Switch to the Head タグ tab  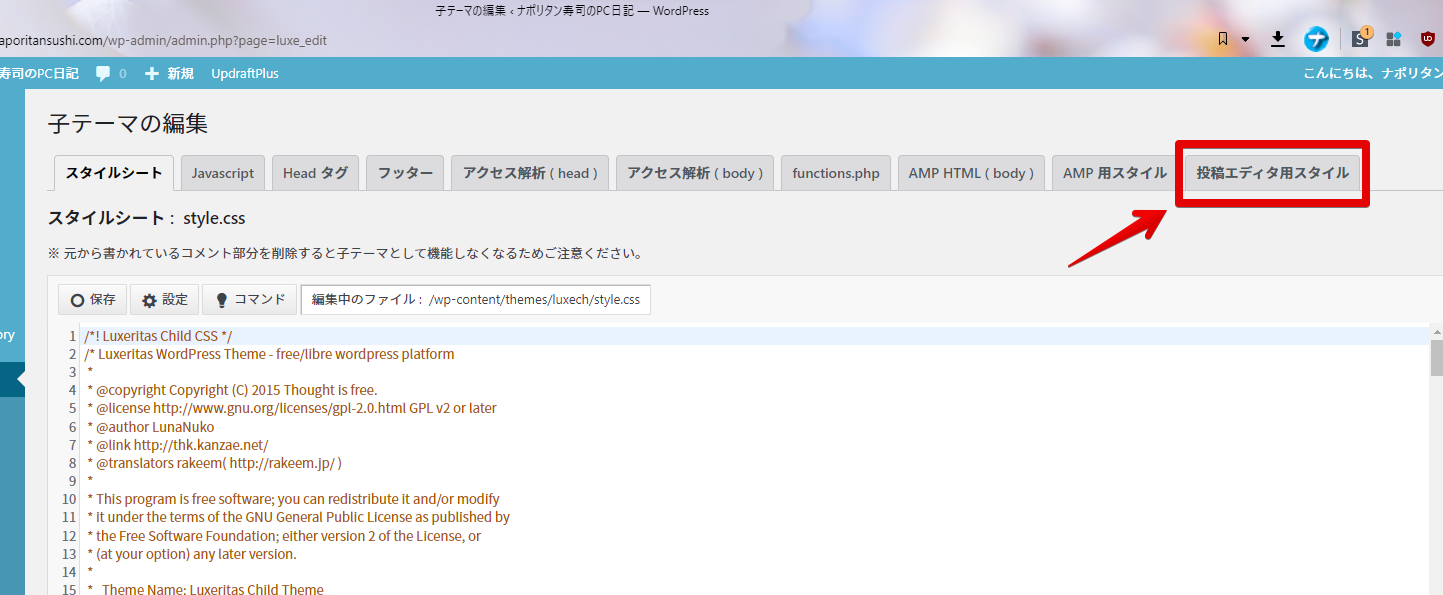coord(315,173)
